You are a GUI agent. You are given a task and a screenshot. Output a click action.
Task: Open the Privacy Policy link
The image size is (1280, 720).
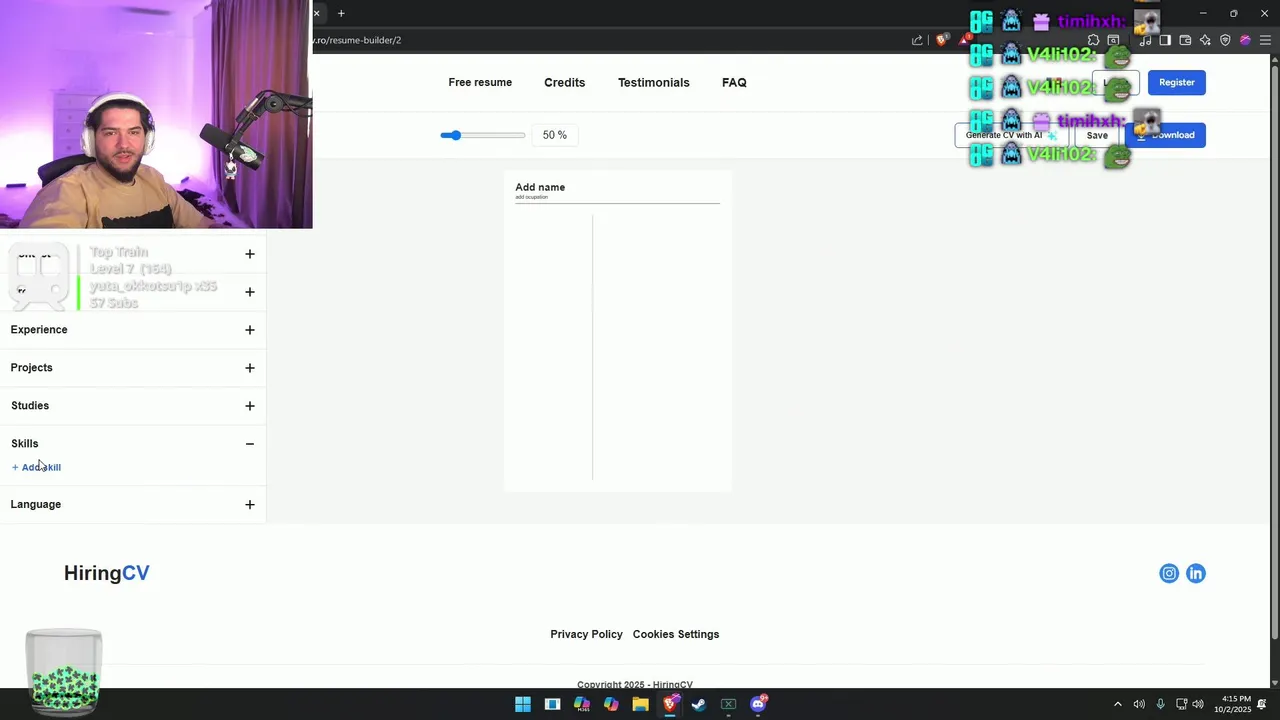[586, 634]
